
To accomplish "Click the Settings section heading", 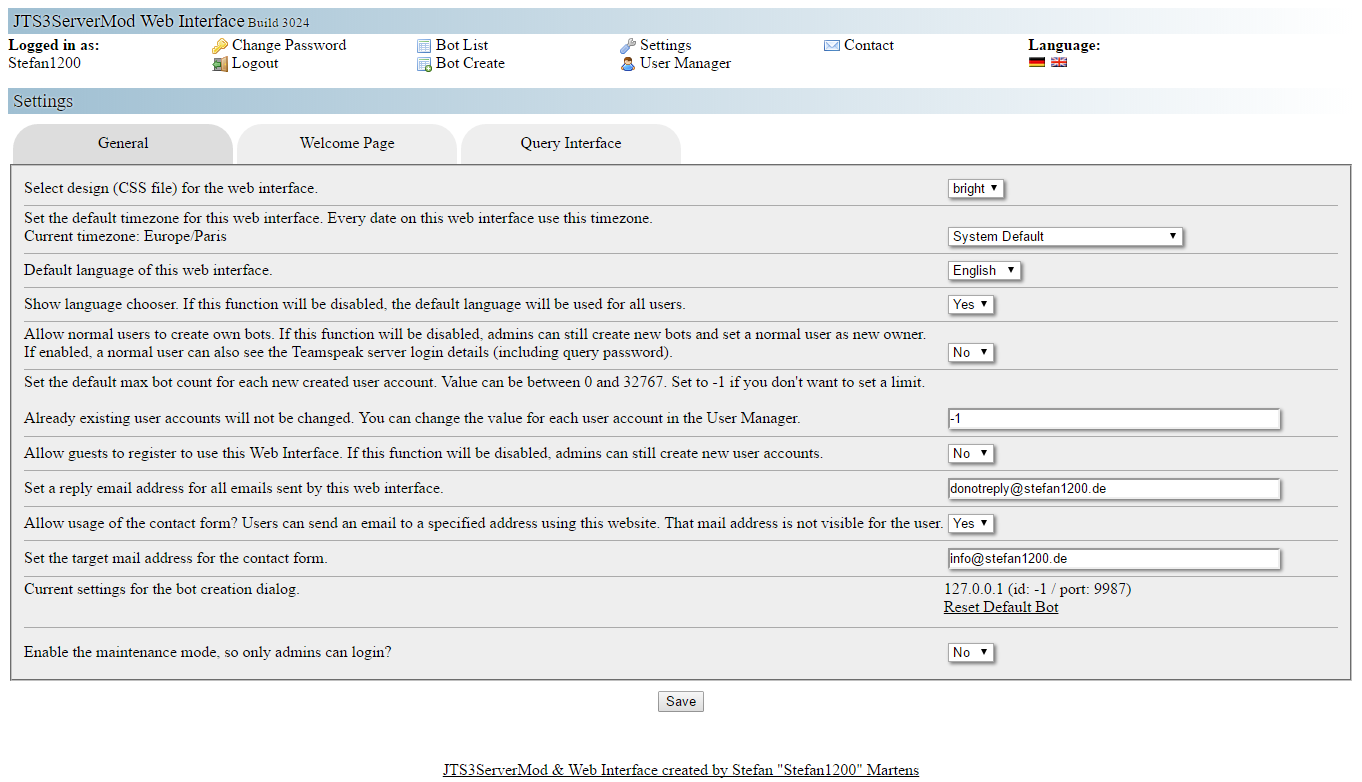I will 43,101.
